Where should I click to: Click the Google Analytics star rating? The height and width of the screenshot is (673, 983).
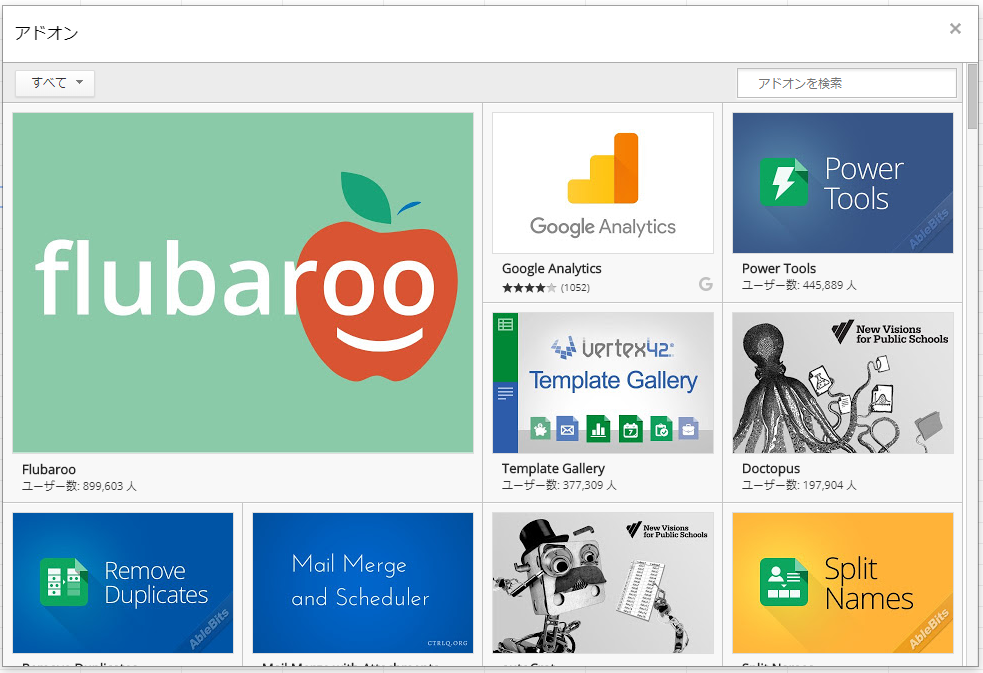click(528, 288)
